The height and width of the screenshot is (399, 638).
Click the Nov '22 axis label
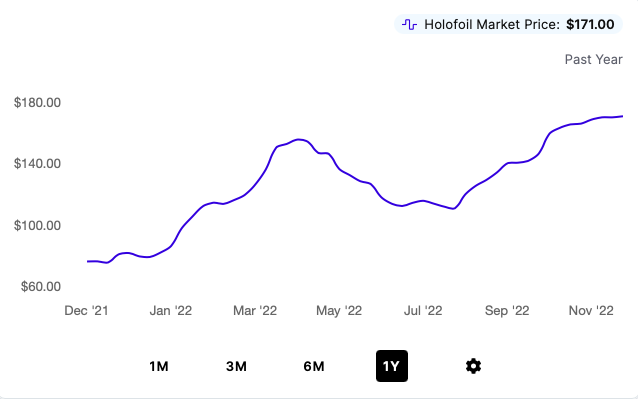pos(591,311)
